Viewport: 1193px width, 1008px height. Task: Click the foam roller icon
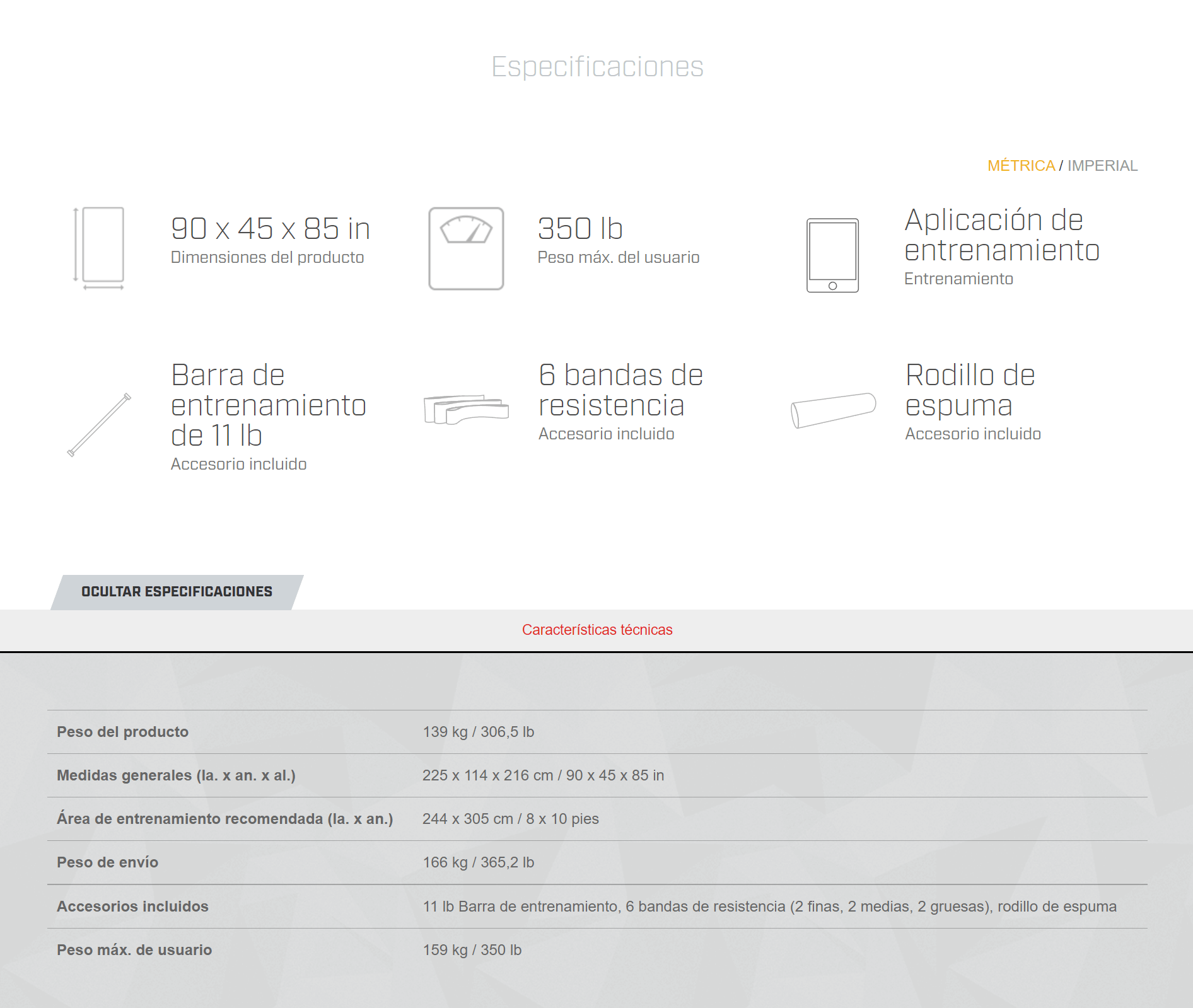click(x=833, y=410)
